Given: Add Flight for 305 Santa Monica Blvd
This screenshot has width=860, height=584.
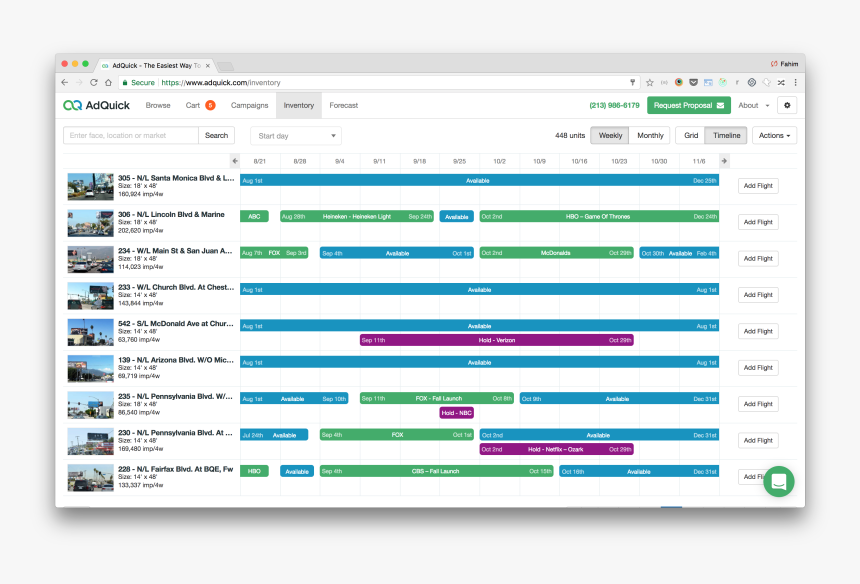Looking at the screenshot, I should click(x=758, y=186).
